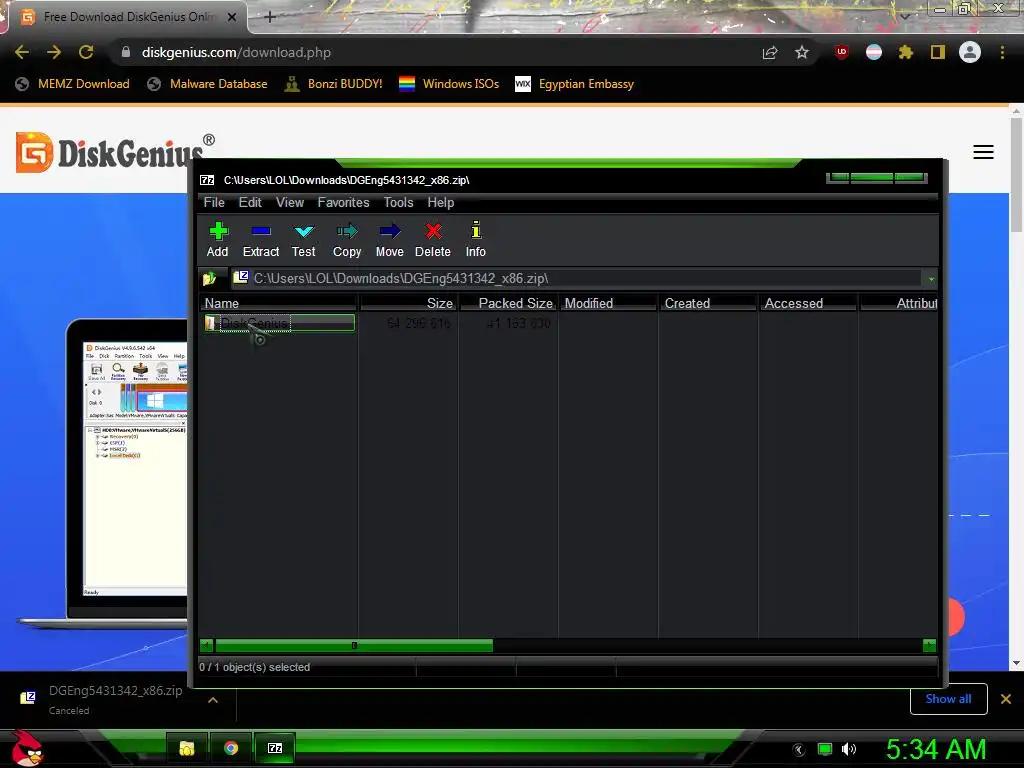This screenshot has height=768, width=1024.
Task: Click the volume speaker tray icon
Action: [x=848, y=749]
